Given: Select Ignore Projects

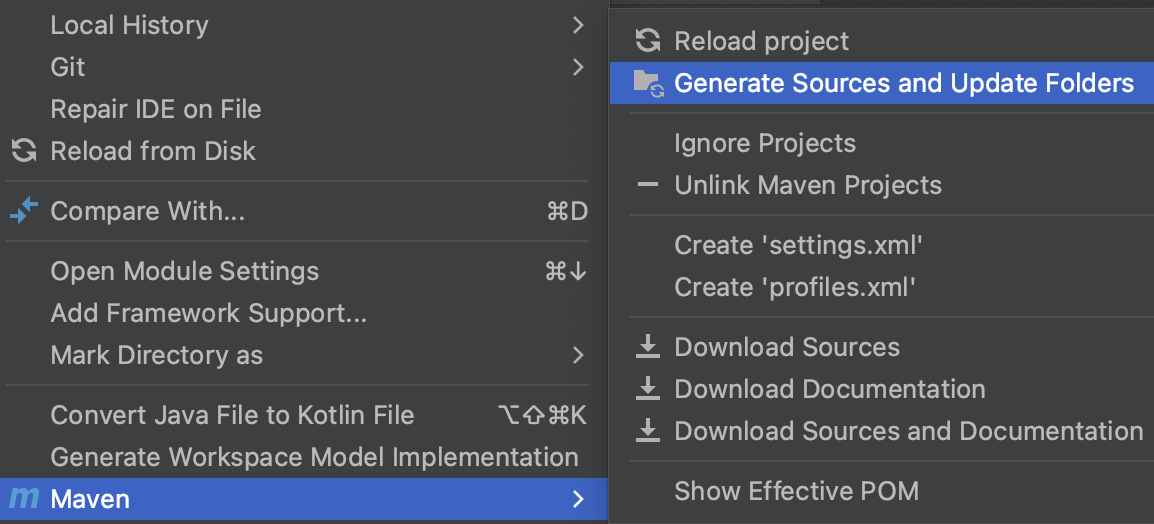Looking at the screenshot, I should [882, 143].
